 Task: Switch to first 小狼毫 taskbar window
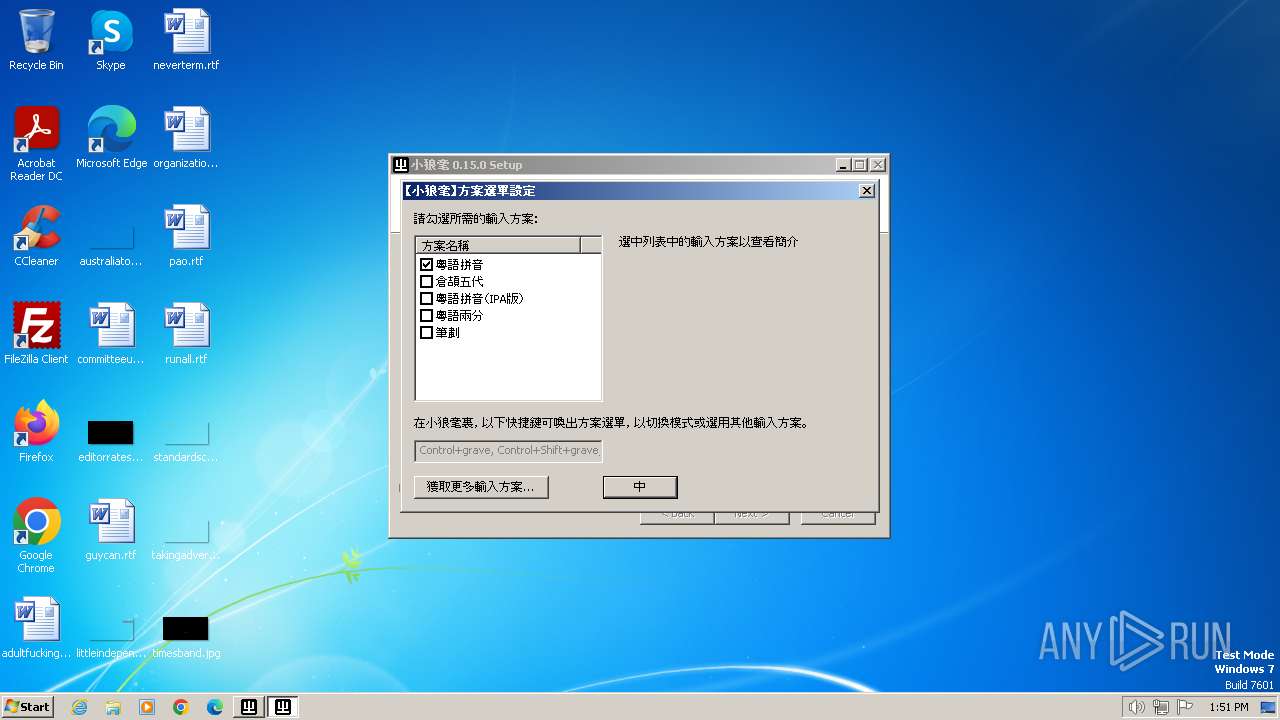[249, 707]
